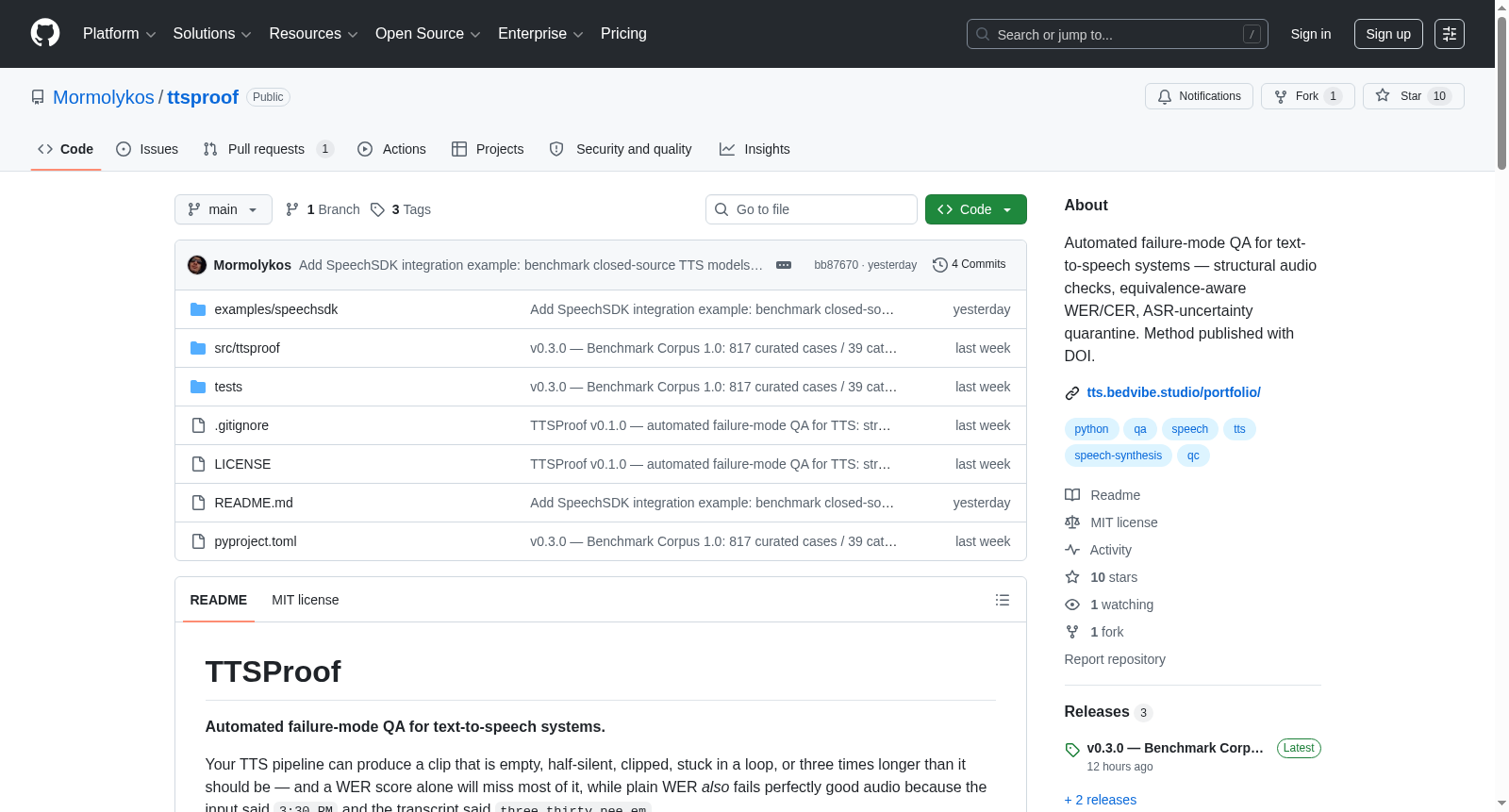Click the history clock icon by Commits
Image resolution: width=1509 pixels, height=812 pixels.
click(939, 265)
